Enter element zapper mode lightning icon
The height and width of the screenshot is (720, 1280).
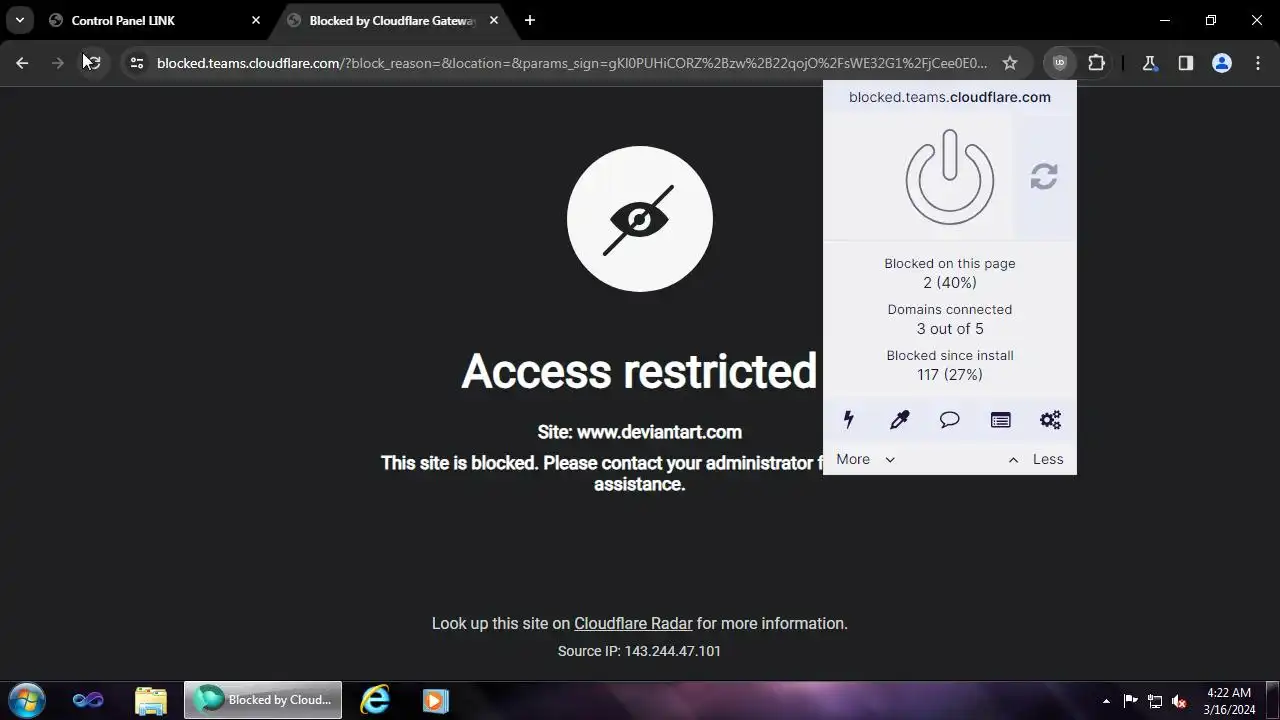849,420
